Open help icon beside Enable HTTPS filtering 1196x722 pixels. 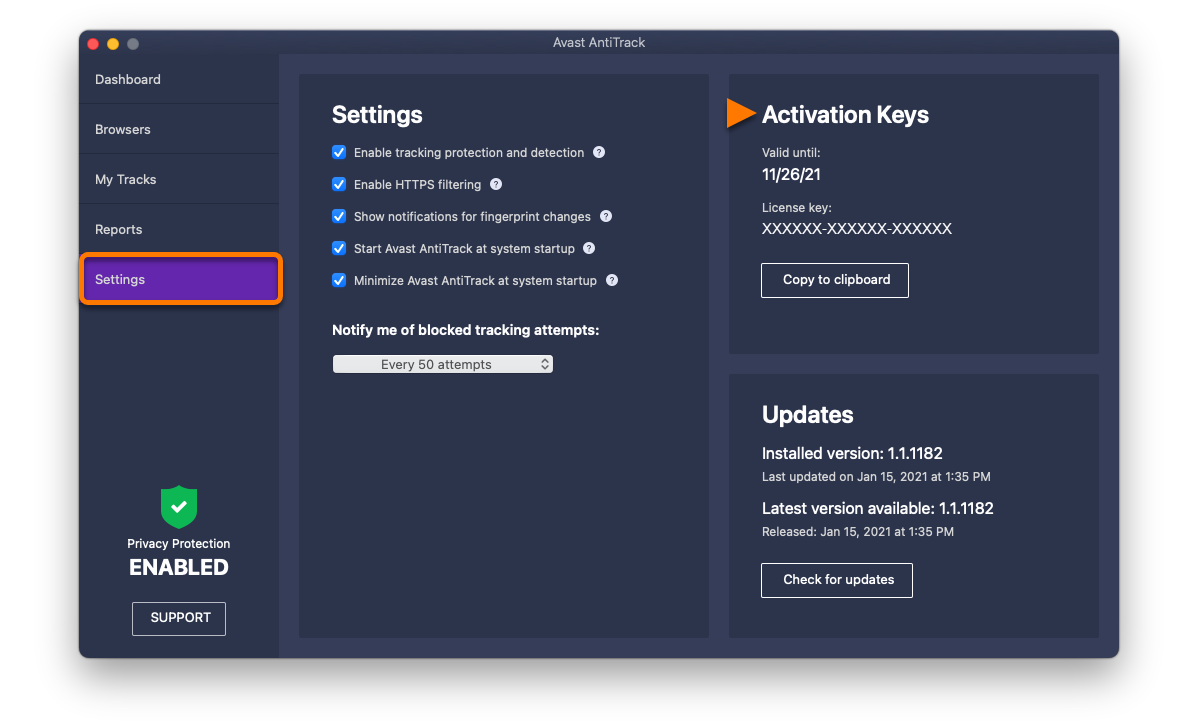click(496, 185)
